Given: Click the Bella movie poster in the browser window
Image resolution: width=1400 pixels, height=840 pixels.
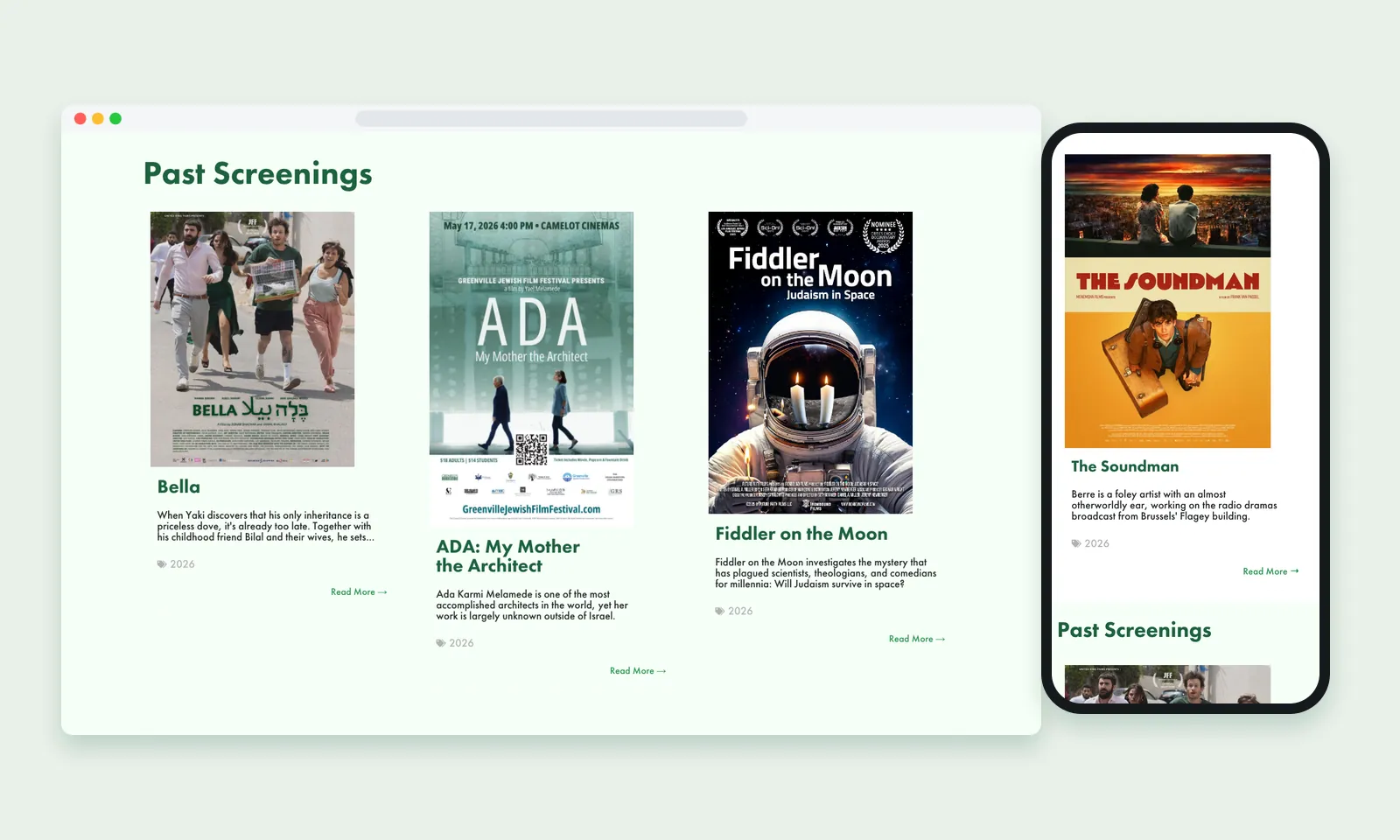Looking at the screenshot, I should click(252, 339).
